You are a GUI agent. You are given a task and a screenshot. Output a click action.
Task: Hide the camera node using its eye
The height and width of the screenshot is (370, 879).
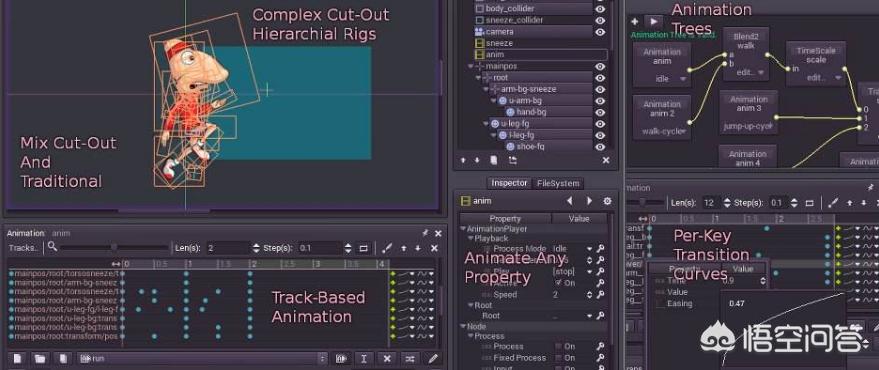pos(600,32)
